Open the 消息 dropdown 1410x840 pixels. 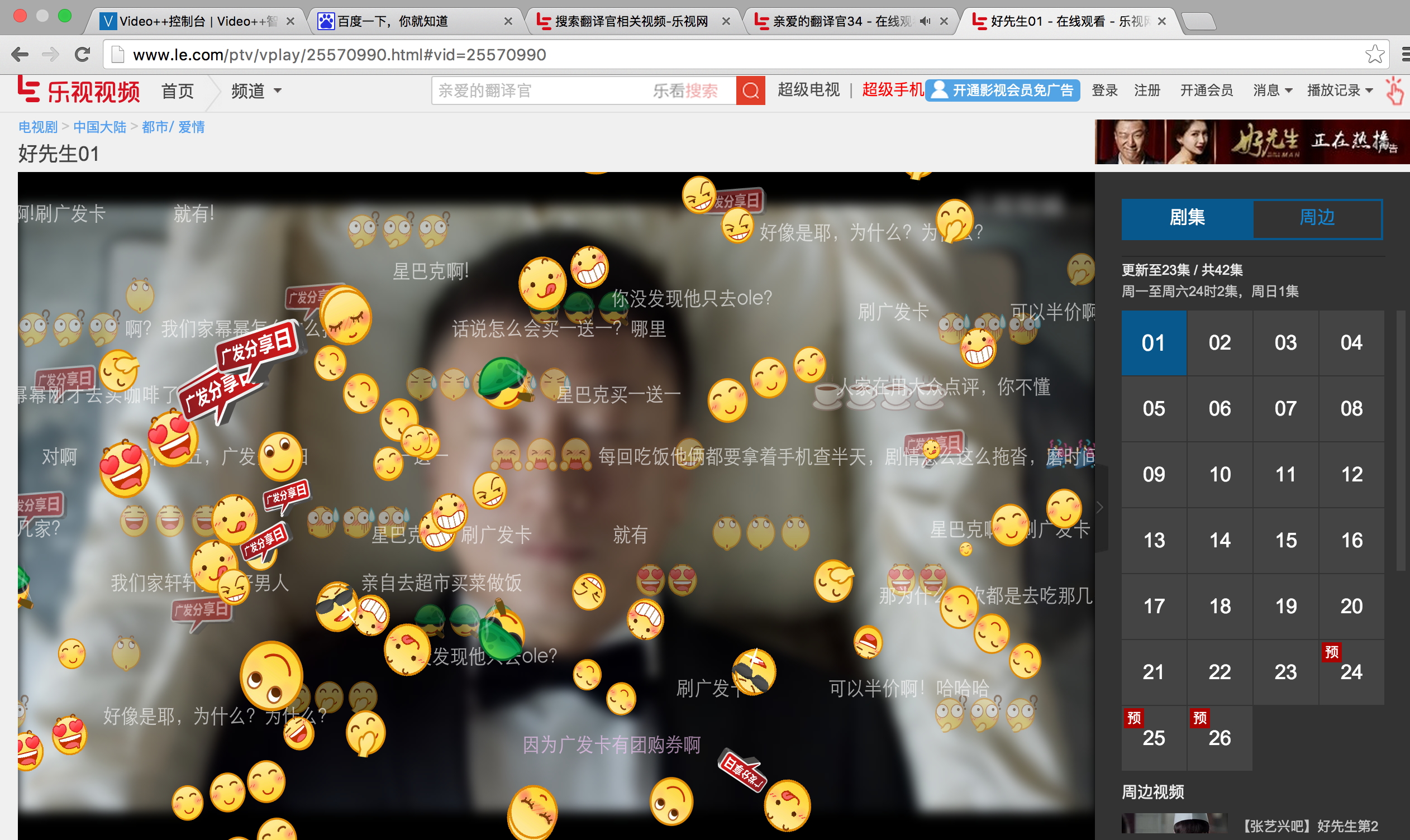click(1272, 90)
